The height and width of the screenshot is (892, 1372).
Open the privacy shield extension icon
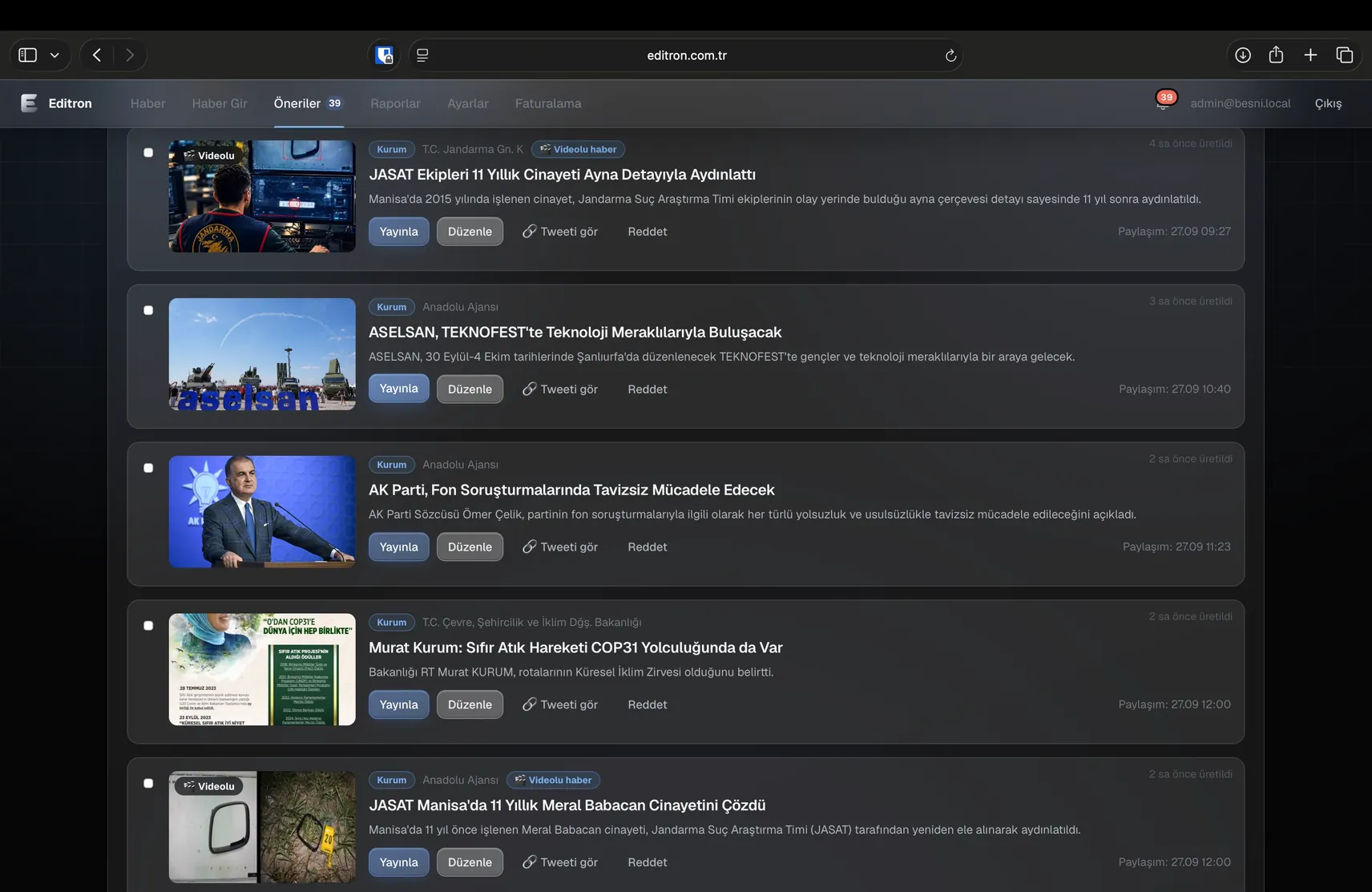385,55
